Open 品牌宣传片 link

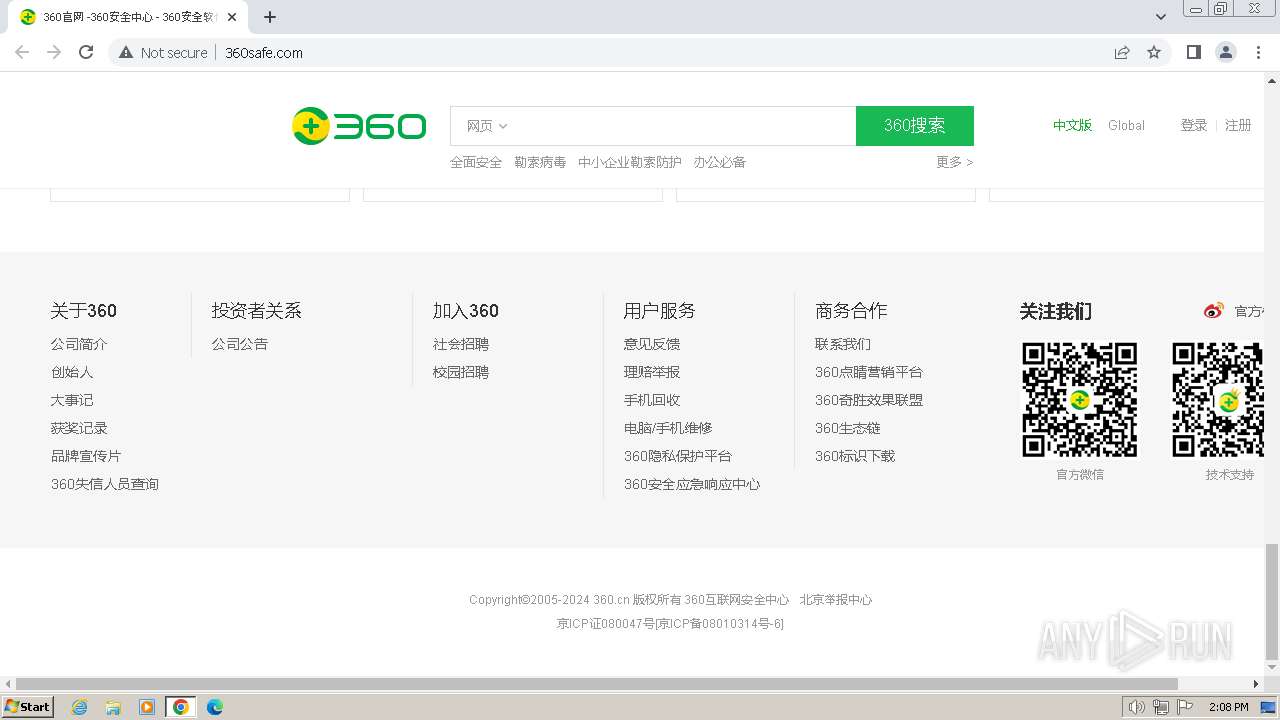[86, 456]
